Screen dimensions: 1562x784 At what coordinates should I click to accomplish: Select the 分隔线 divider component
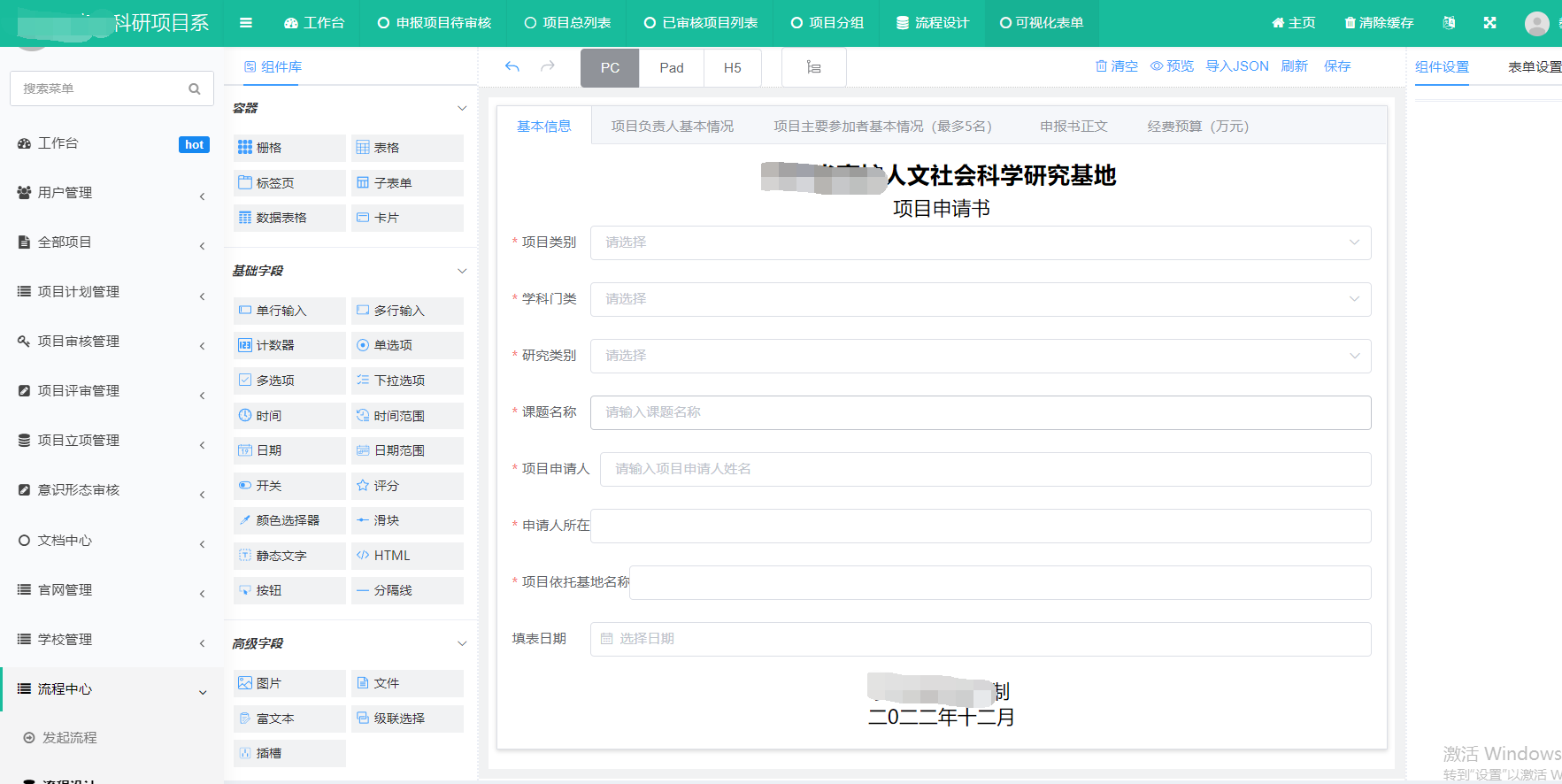pos(407,590)
